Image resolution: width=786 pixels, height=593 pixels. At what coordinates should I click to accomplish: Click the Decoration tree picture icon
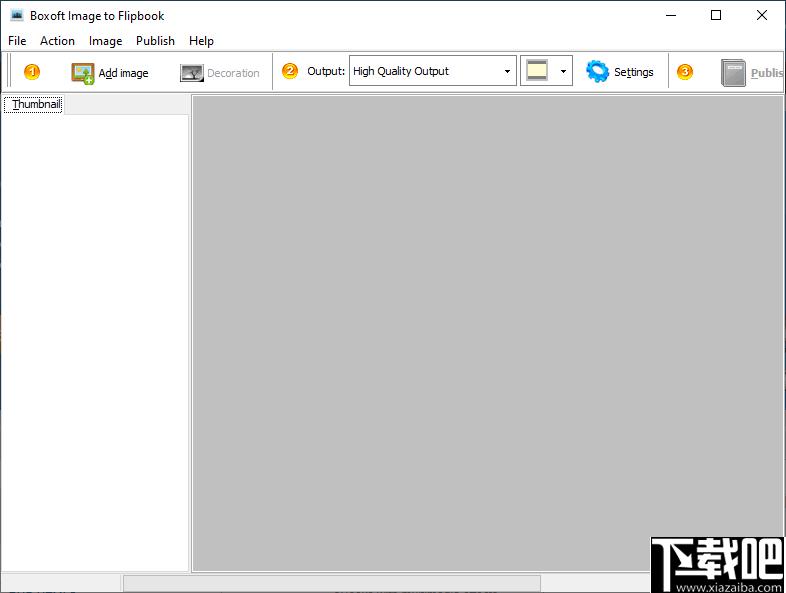tap(191, 73)
